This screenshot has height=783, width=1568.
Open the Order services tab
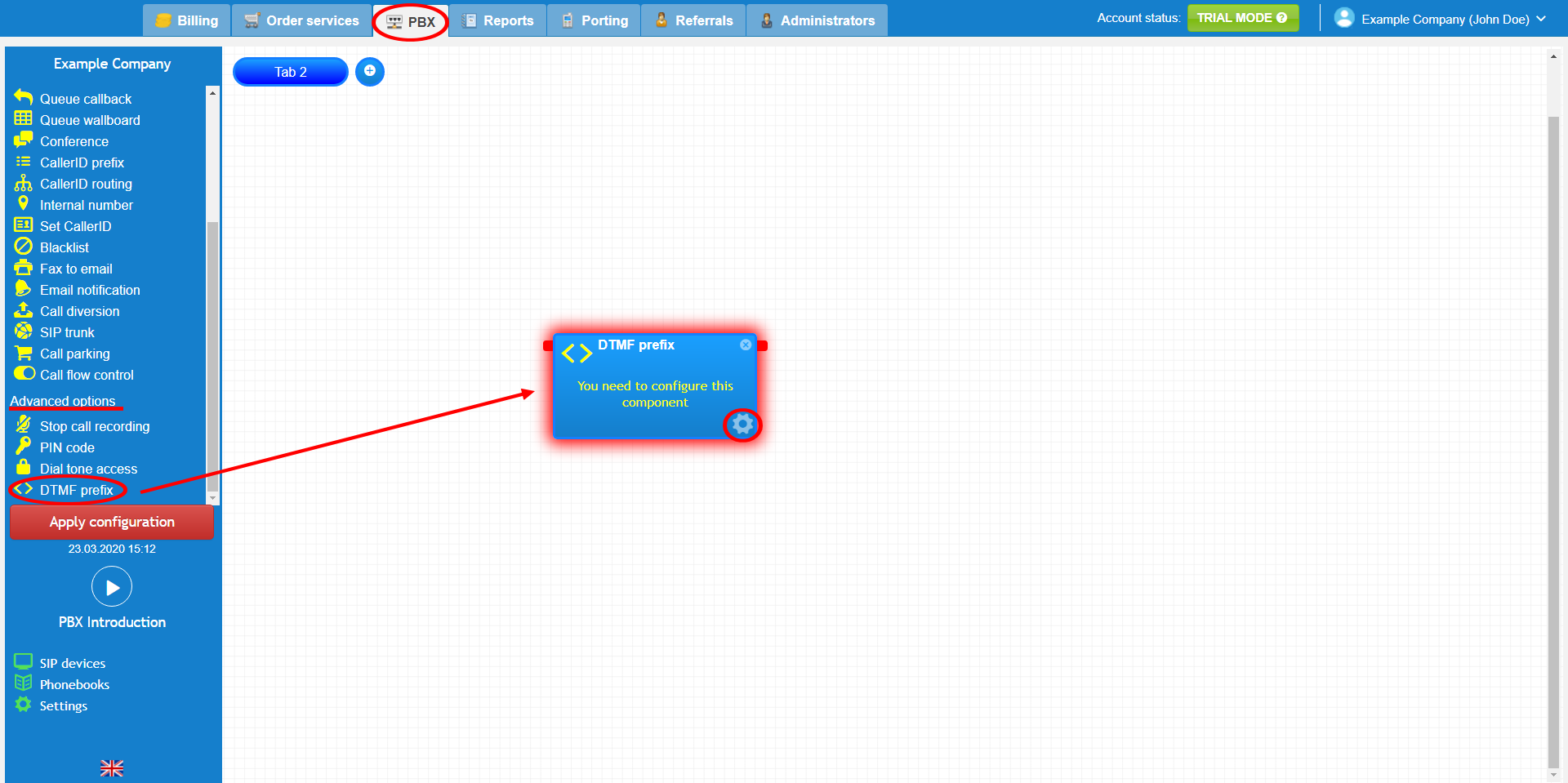[x=302, y=20]
